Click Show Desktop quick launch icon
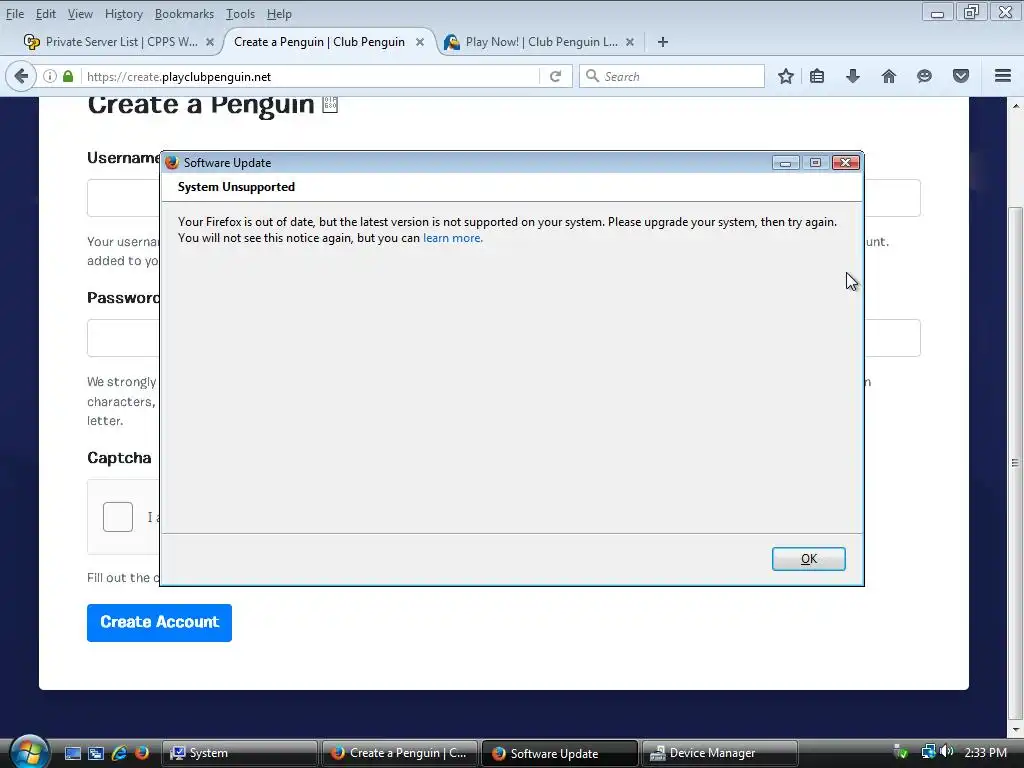Viewport: 1024px width, 768px height. click(x=72, y=753)
